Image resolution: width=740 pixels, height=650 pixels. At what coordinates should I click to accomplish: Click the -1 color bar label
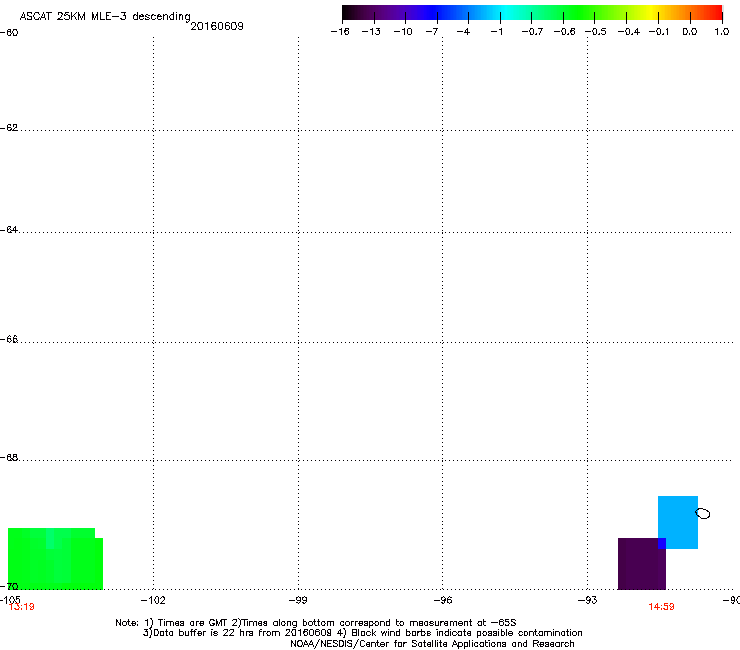[496, 32]
